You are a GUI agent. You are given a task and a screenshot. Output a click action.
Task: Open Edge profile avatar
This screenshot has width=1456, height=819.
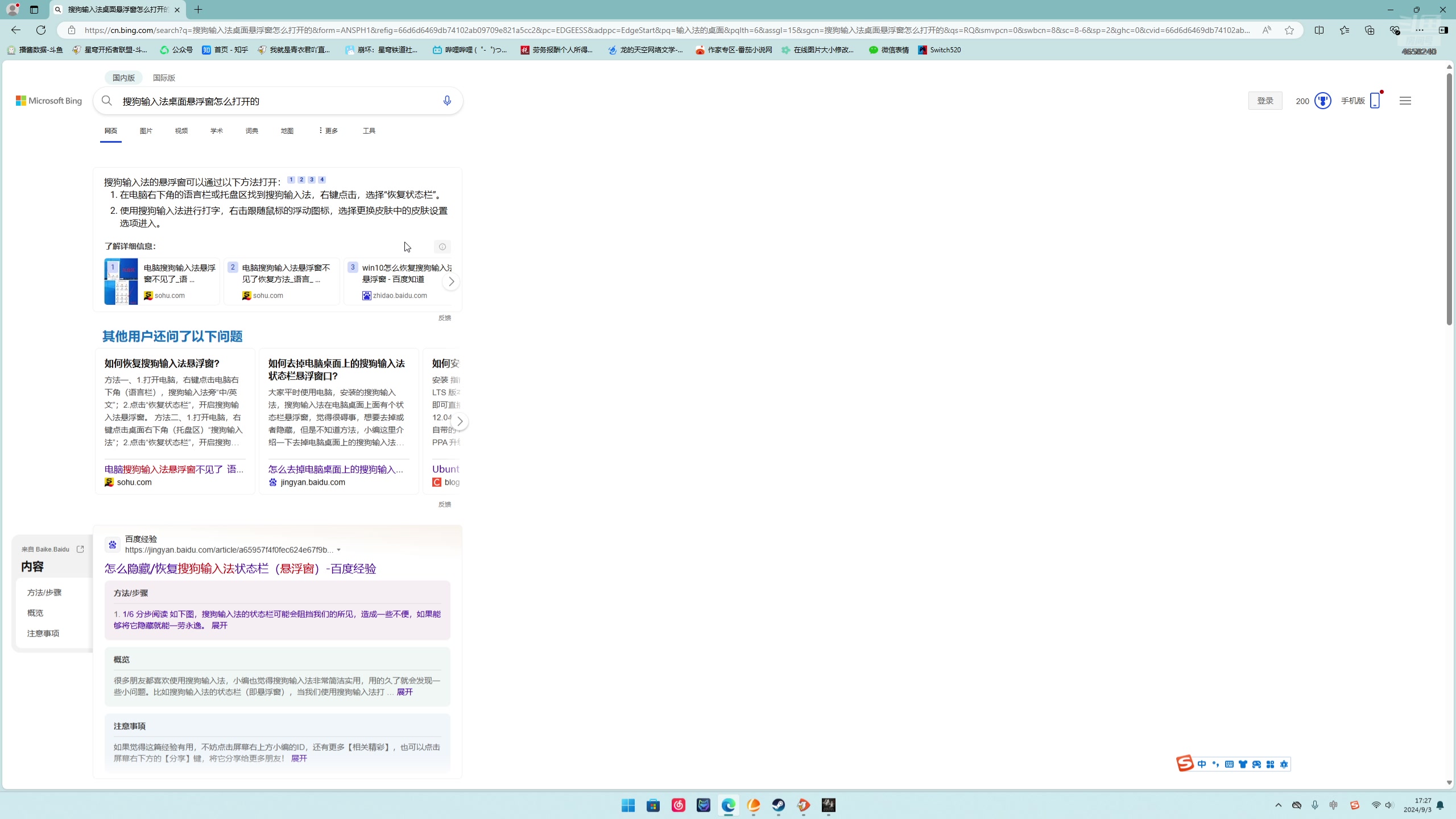click(13, 9)
